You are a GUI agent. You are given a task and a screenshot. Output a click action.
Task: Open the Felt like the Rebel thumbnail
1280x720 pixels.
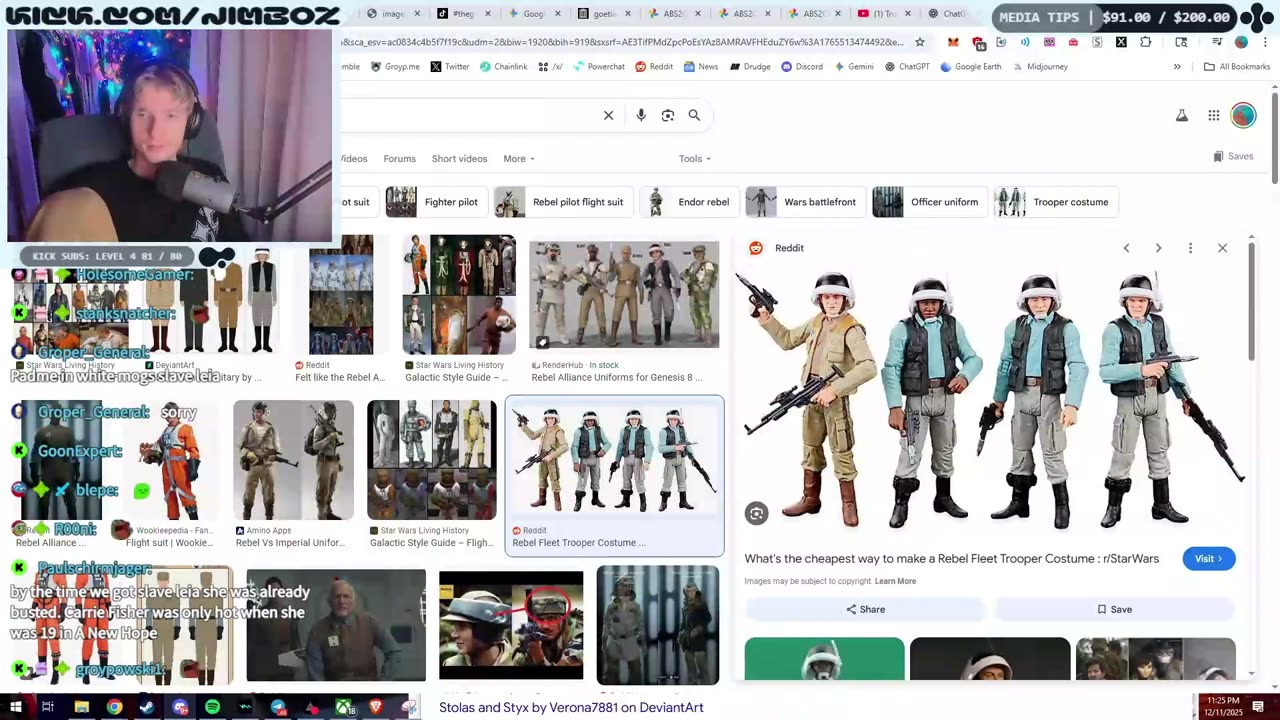tap(341, 295)
